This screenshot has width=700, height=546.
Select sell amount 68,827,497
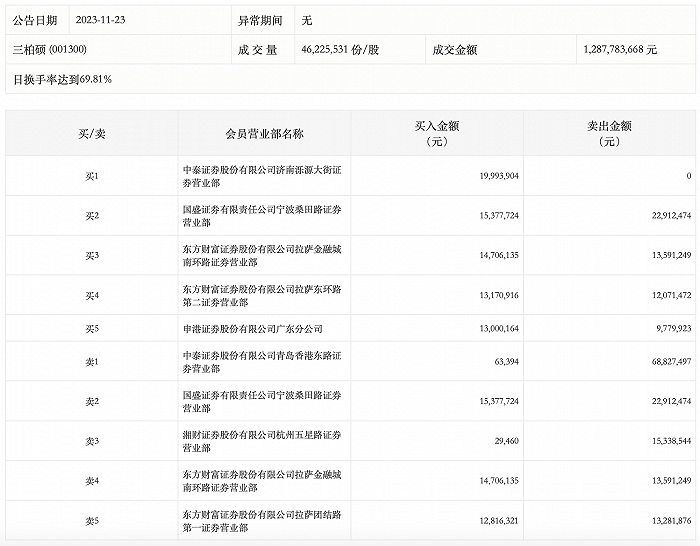click(x=671, y=362)
